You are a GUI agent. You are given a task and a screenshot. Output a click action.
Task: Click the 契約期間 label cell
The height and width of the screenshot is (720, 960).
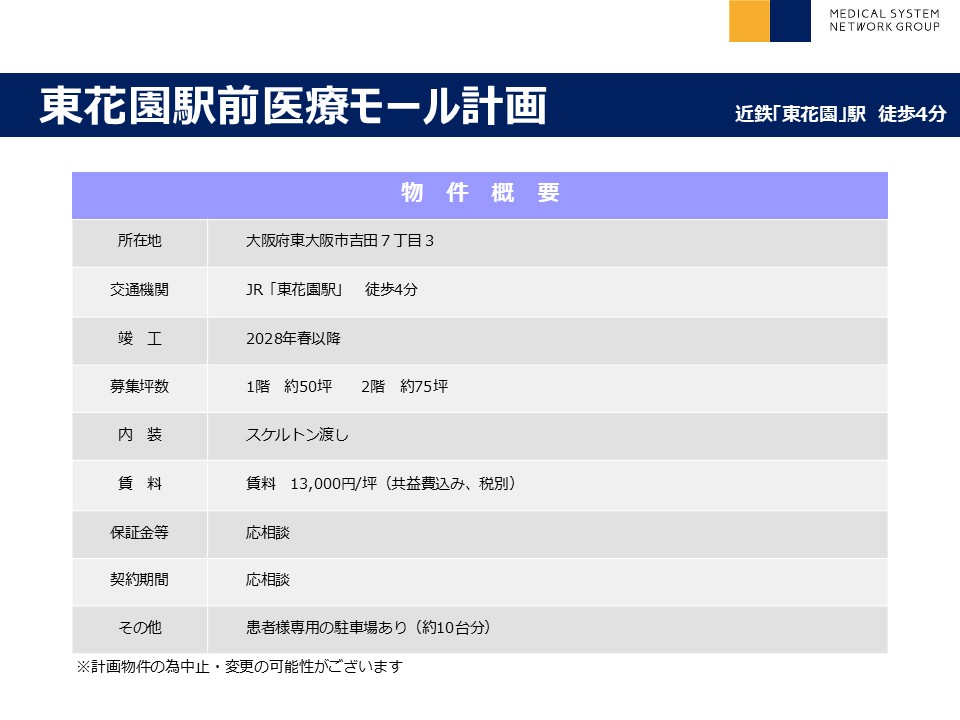pyautogui.click(x=139, y=580)
